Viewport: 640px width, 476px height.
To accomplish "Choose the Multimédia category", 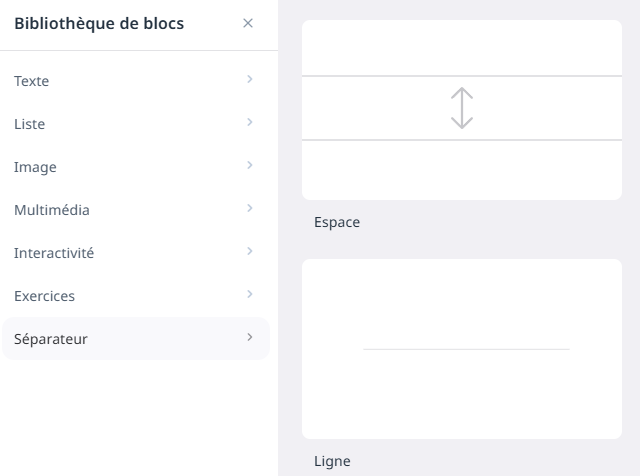I will [52, 210].
